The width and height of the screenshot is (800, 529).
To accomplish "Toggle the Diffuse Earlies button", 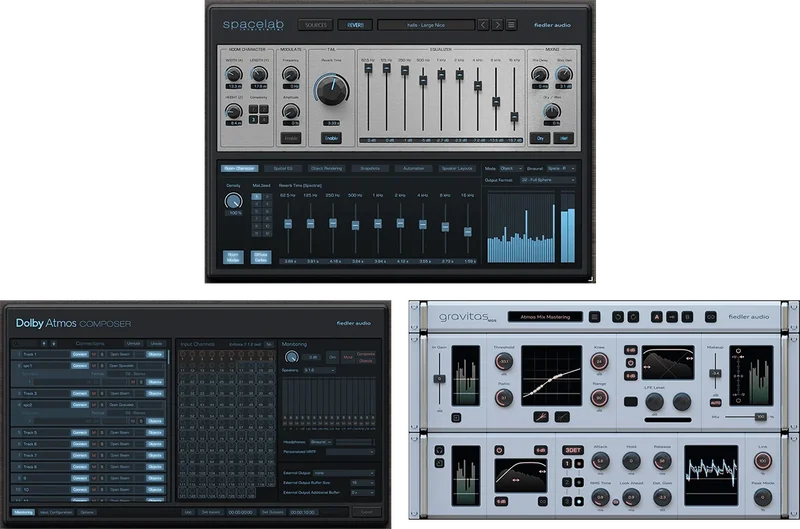I will (261, 257).
